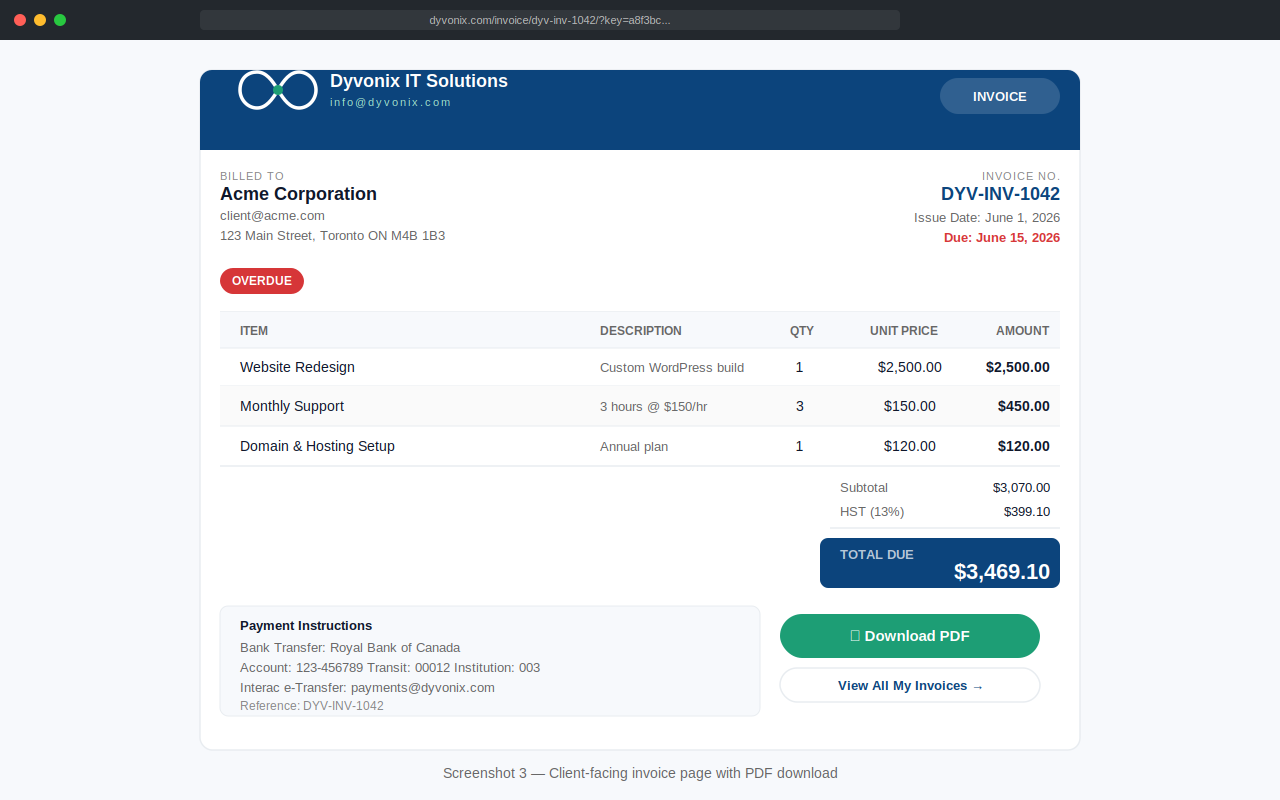This screenshot has width=1280, height=800.
Task: Click the $2,500.00 unit price cell
Action: coord(910,367)
